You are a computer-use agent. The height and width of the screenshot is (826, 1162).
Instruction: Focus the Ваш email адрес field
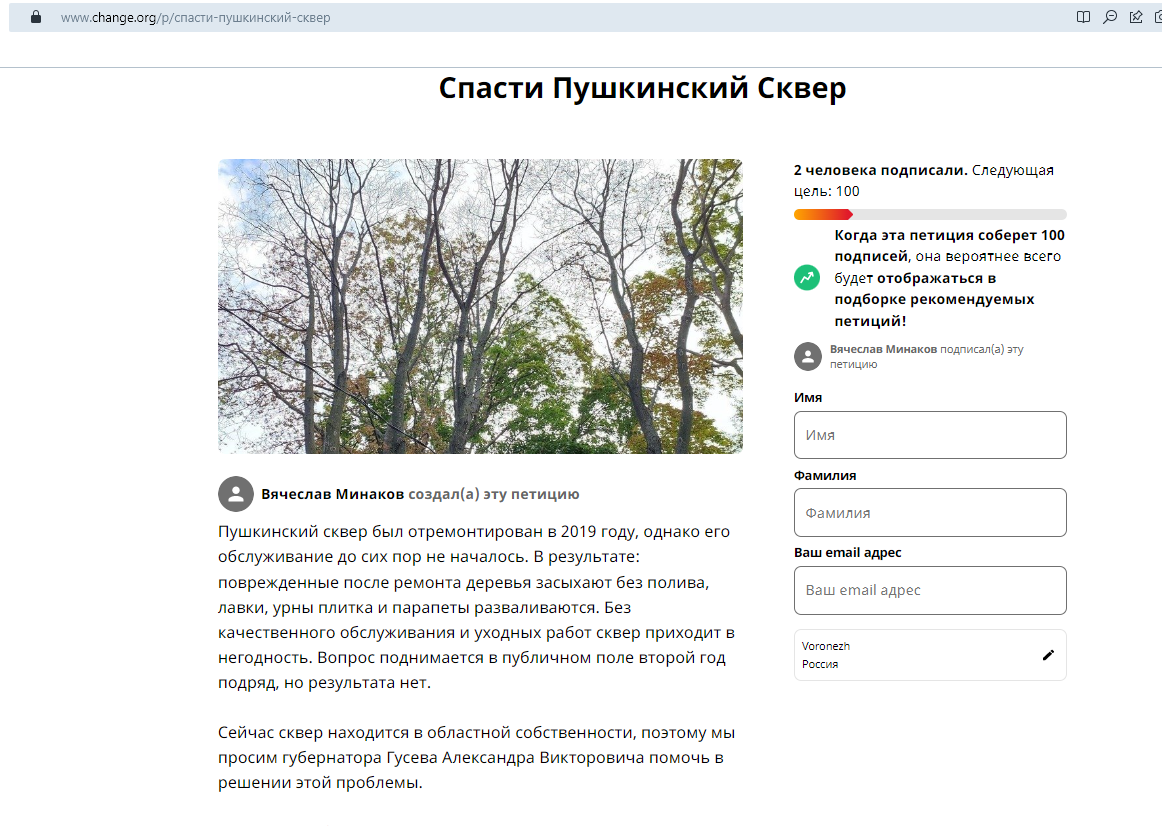930,590
